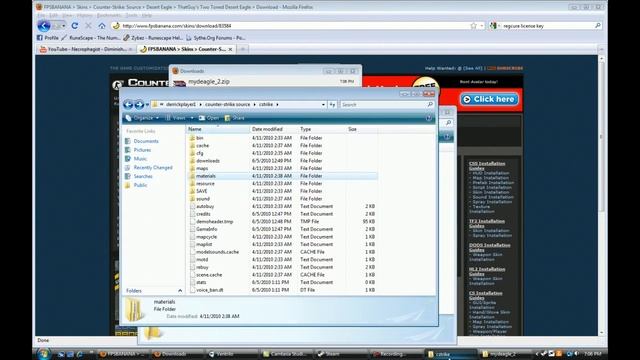Select the SAVE folder
640x360 pixels.
pos(202,191)
